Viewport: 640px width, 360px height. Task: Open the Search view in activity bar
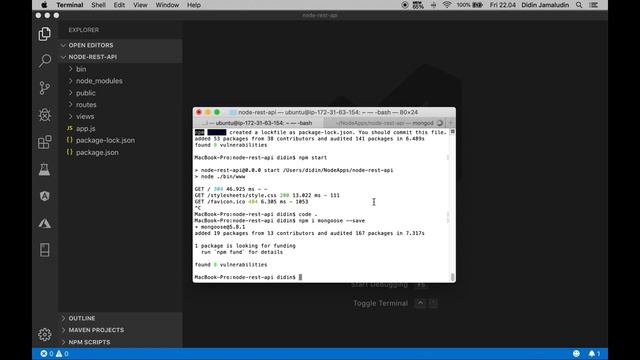tap(44, 60)
